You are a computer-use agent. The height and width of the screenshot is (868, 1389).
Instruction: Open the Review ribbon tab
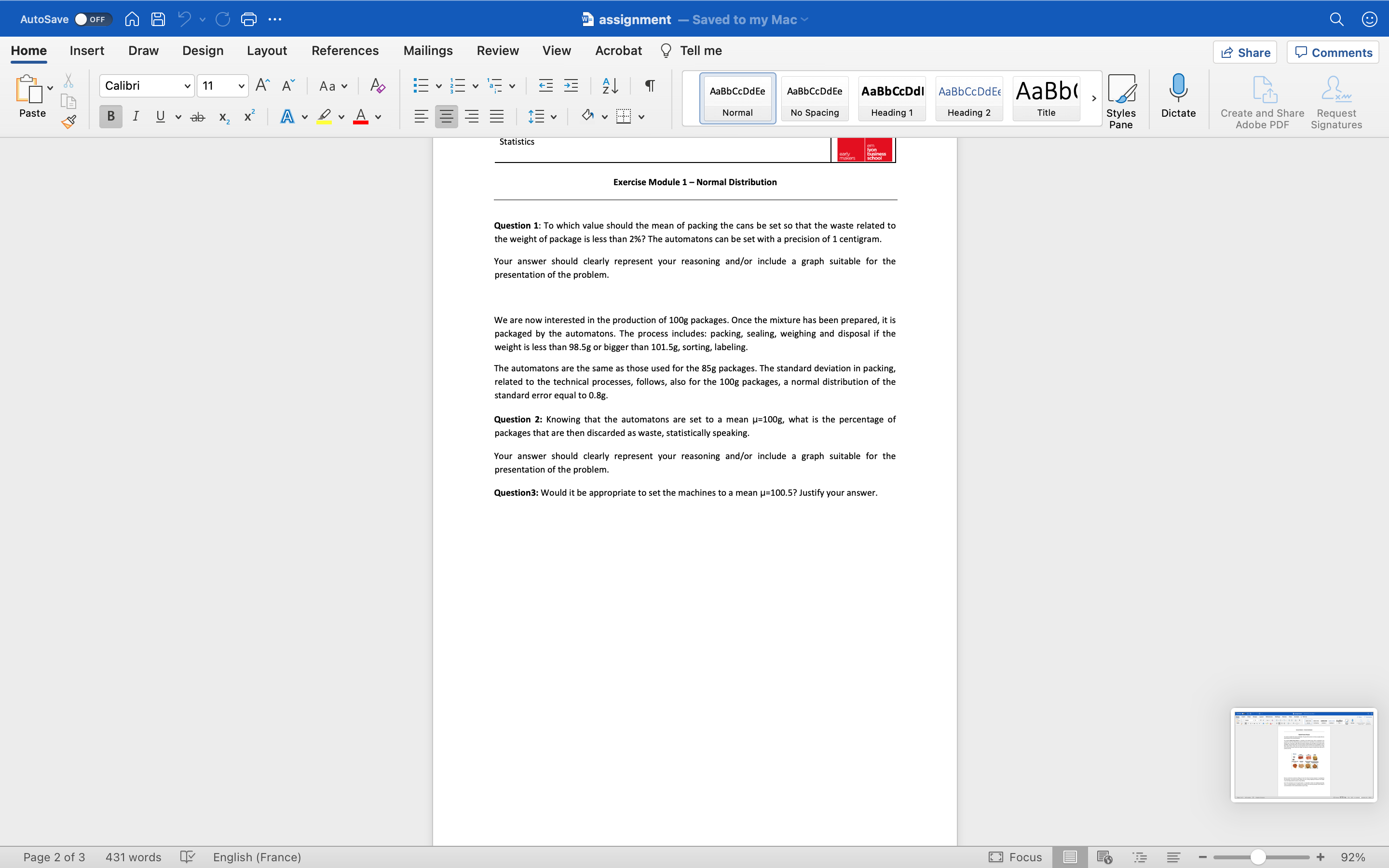(x=497, y=51)
